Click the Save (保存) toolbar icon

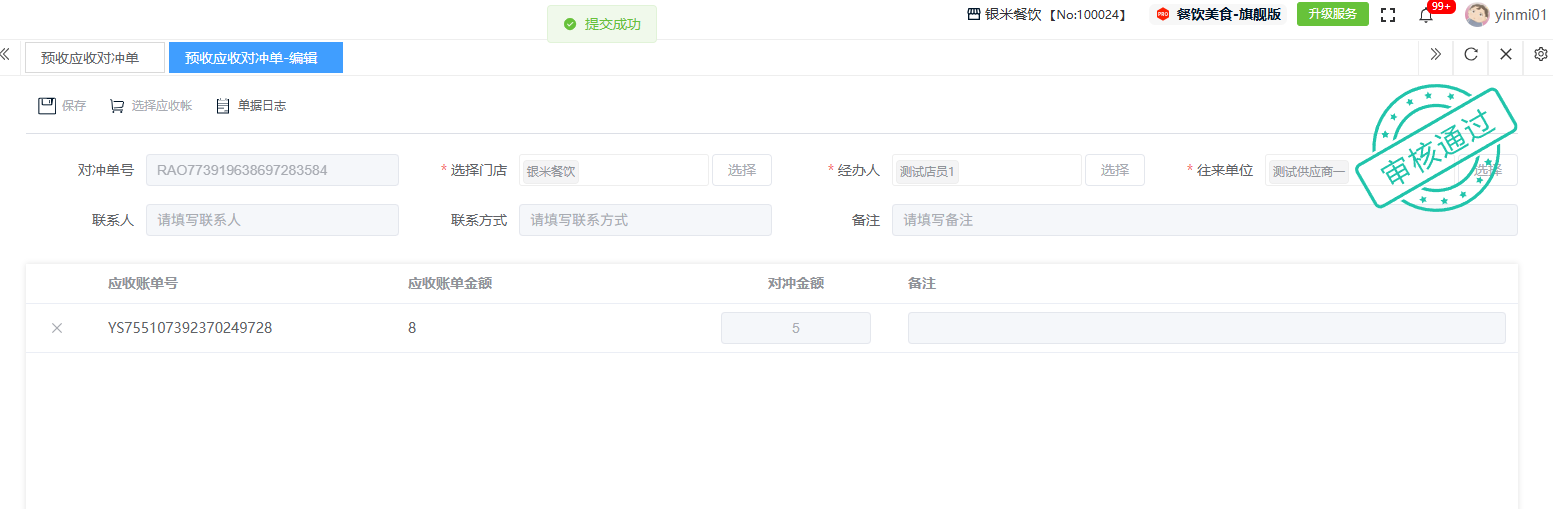[x=46, y=106]
